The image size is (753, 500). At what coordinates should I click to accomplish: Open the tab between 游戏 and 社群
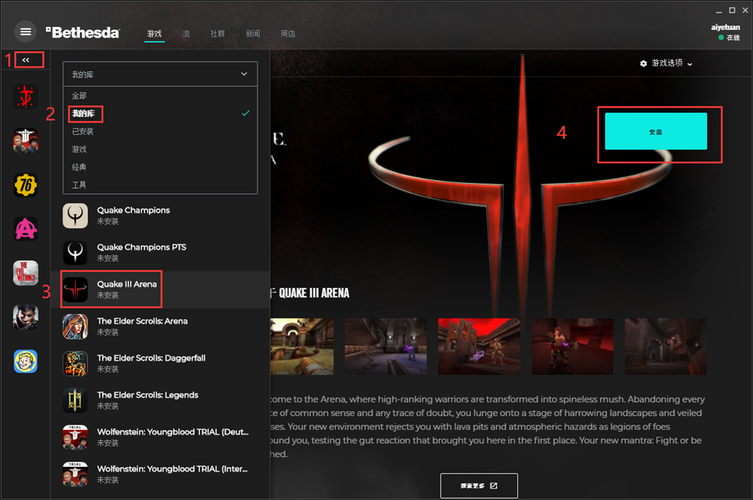tap(186, 34)
